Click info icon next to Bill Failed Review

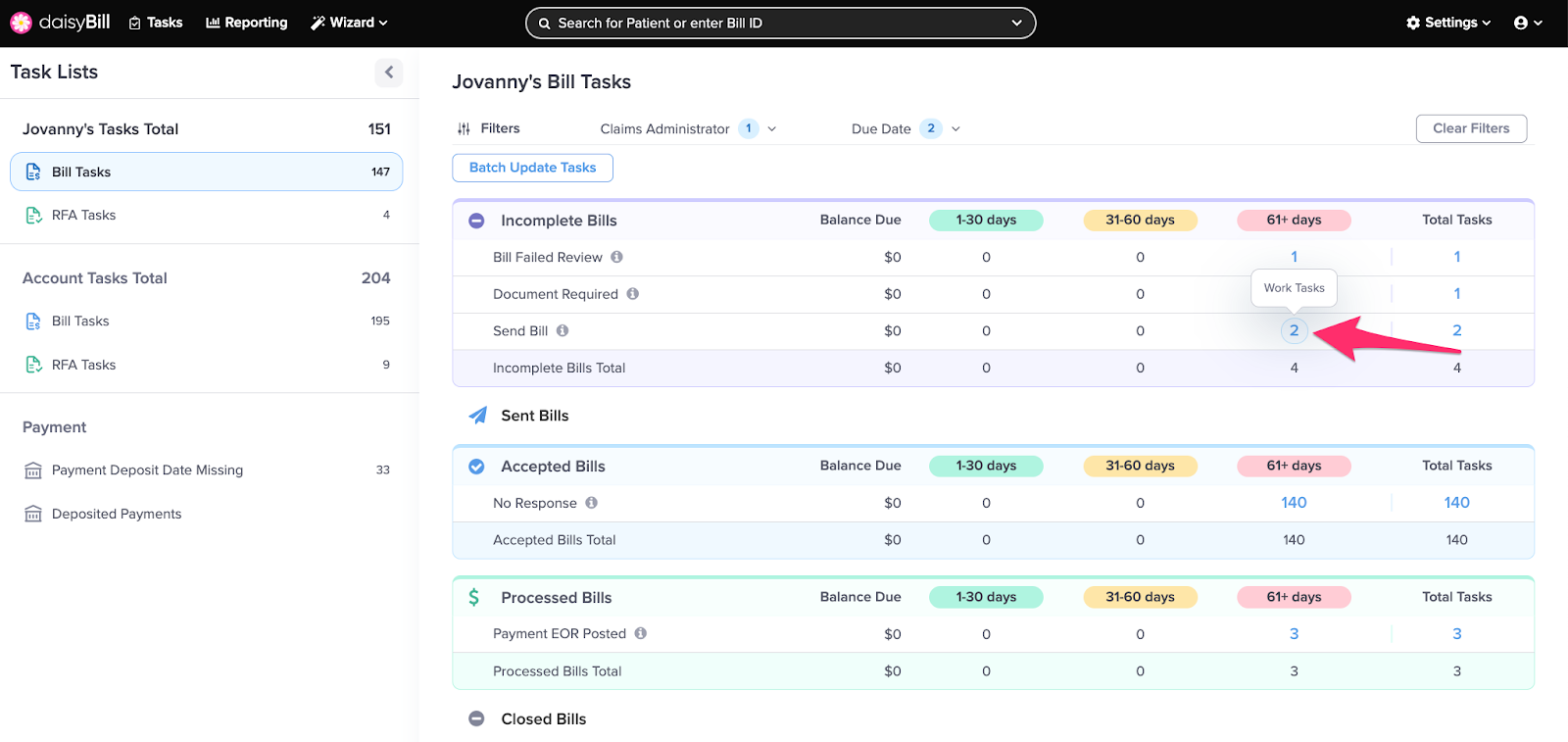point(616,257)
